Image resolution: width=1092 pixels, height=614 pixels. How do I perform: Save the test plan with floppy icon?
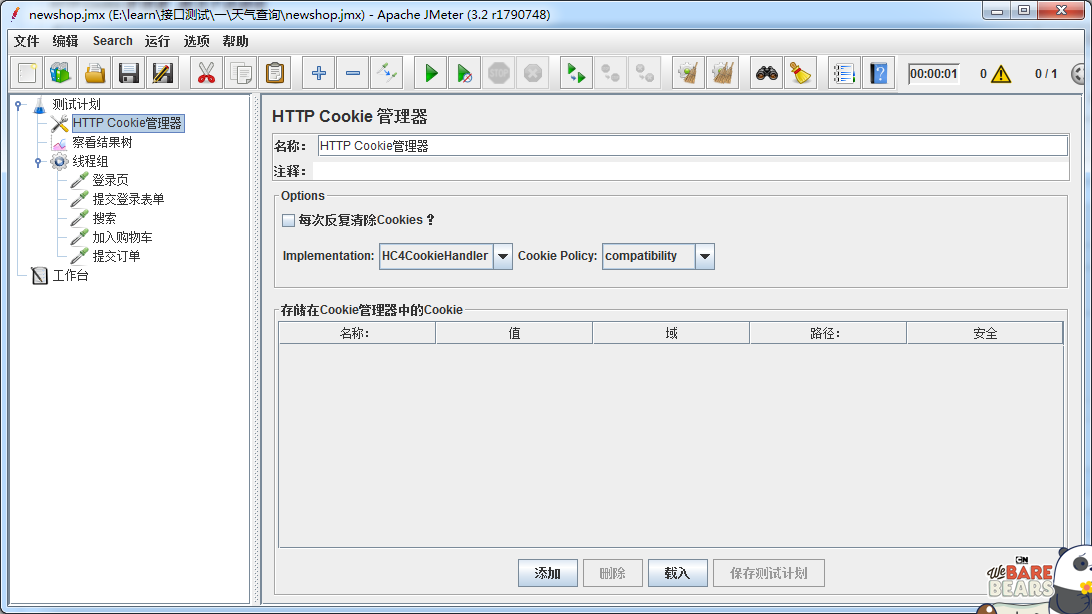(129, 73)
